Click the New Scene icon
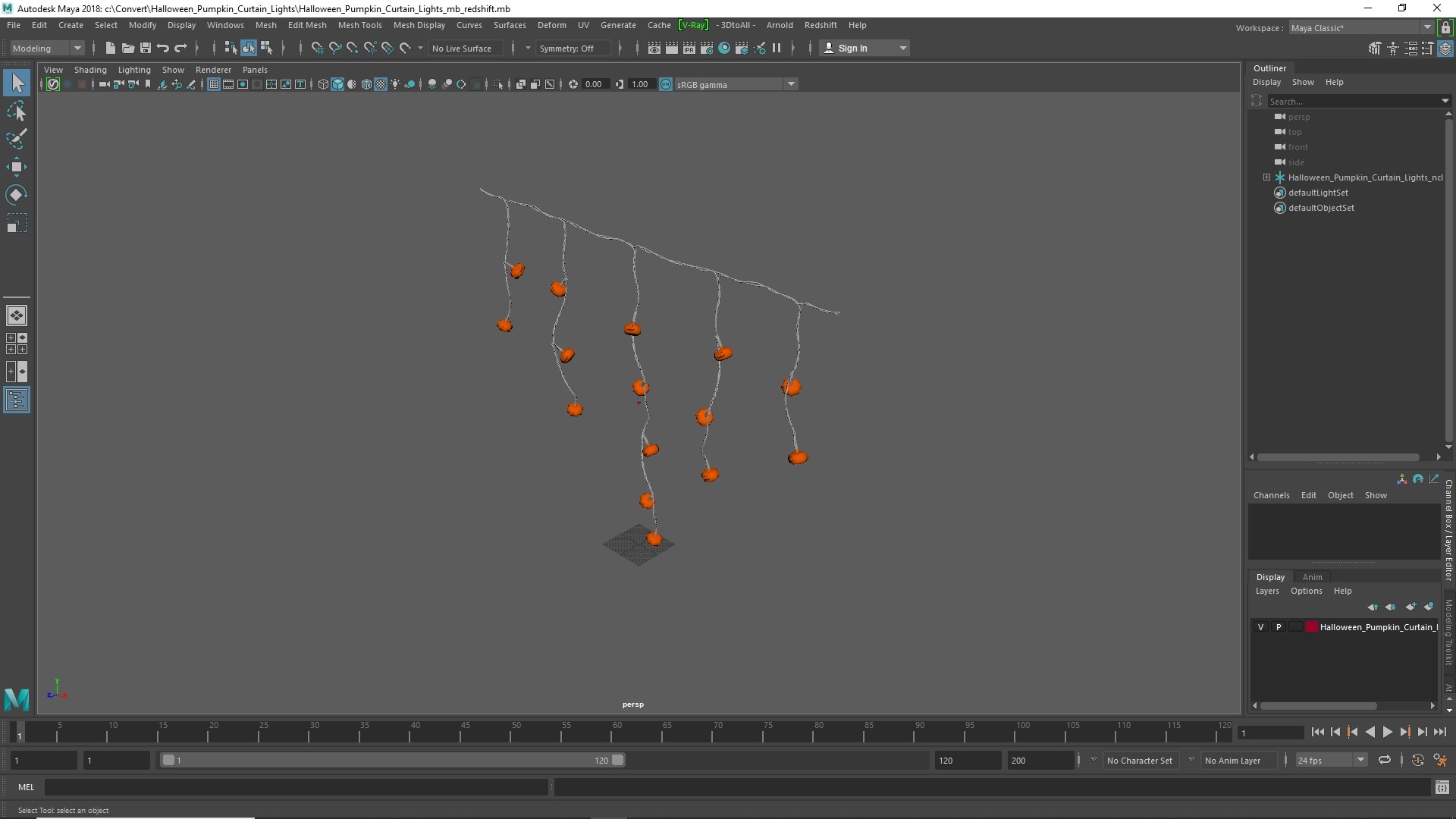1456x819 pixels. [x=111, y=48]
